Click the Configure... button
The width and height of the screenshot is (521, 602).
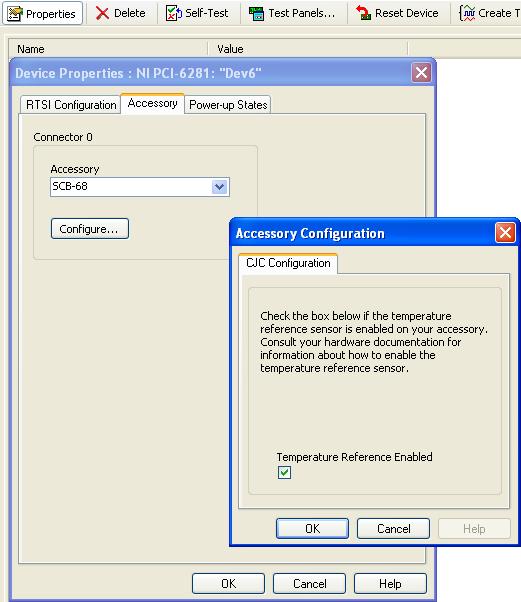[x=90, y=229]
